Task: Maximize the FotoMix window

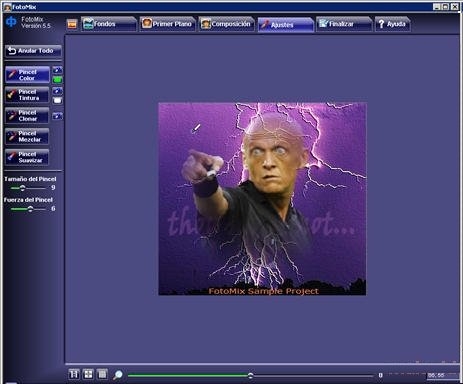Action: pos(446,7)
